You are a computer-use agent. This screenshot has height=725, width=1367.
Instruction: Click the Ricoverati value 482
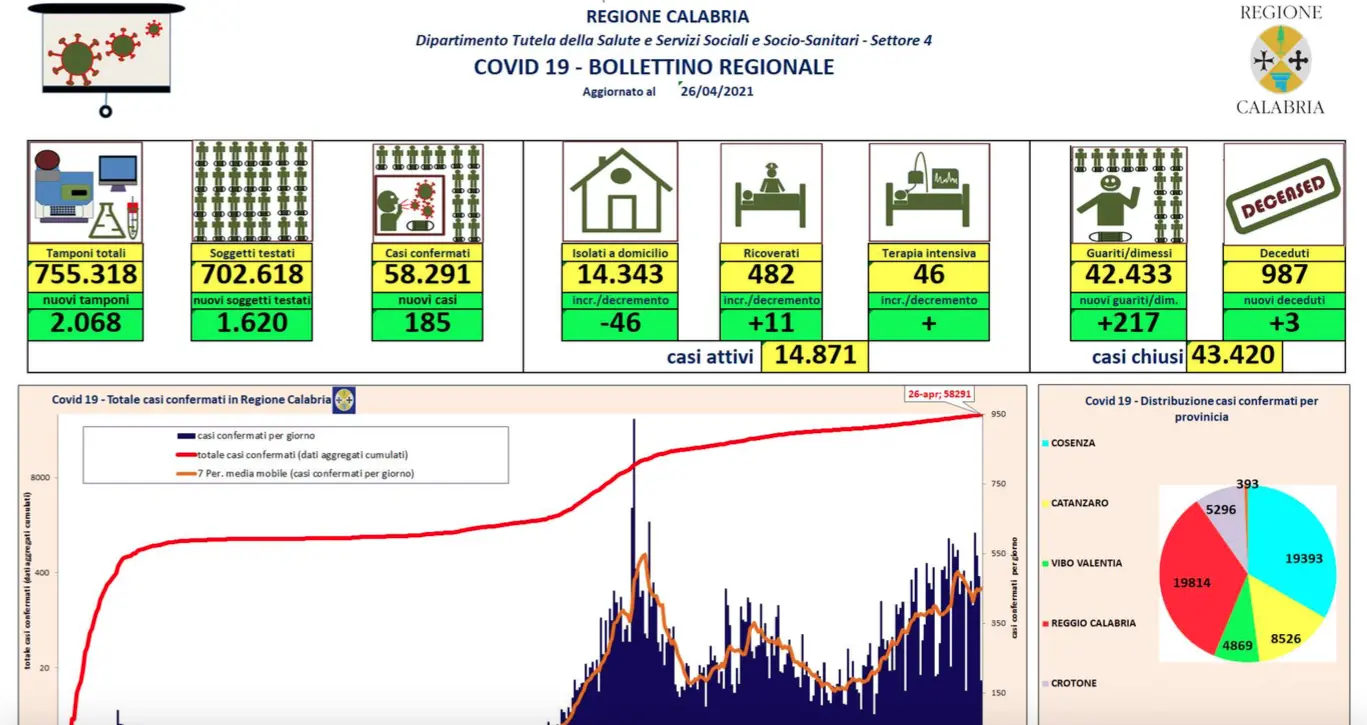click(771, 276)
